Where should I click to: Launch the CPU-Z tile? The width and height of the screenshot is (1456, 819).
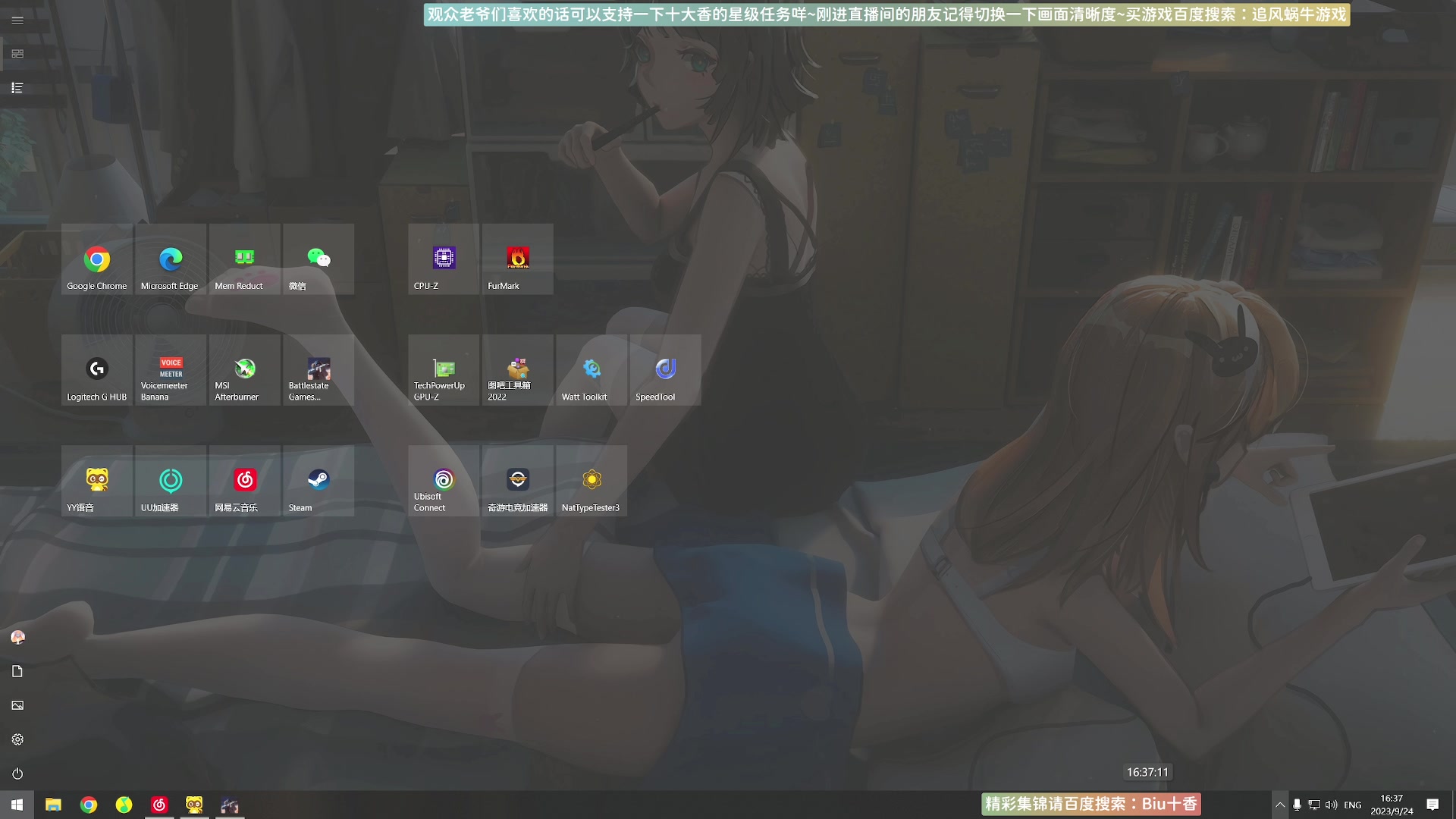443,259
